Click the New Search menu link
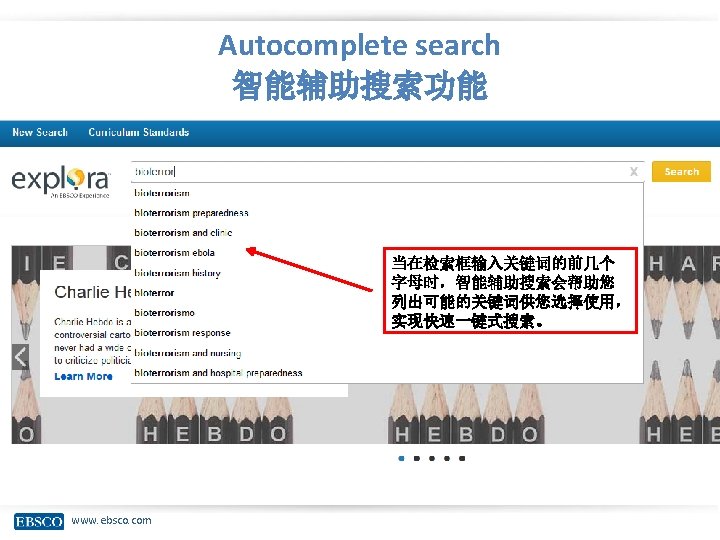Screen dimensions: 720x540 pyautogui.click(x=40, y=132)
